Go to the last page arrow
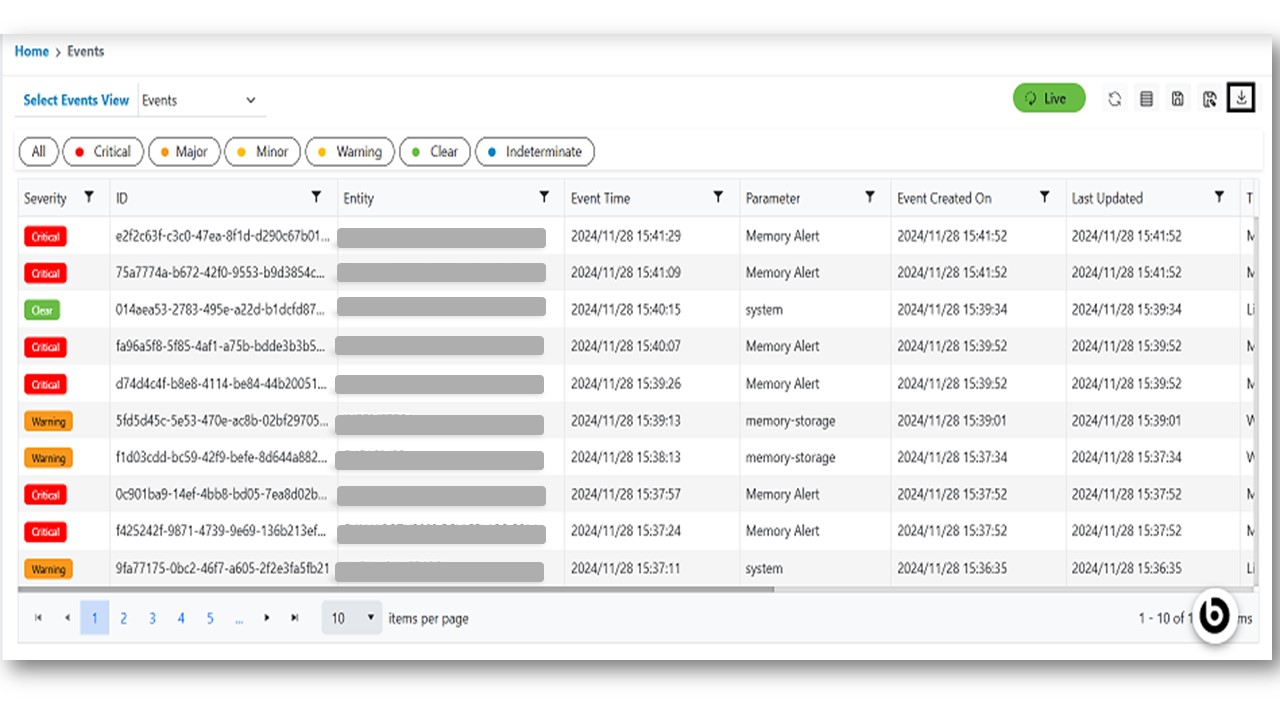 295,618
